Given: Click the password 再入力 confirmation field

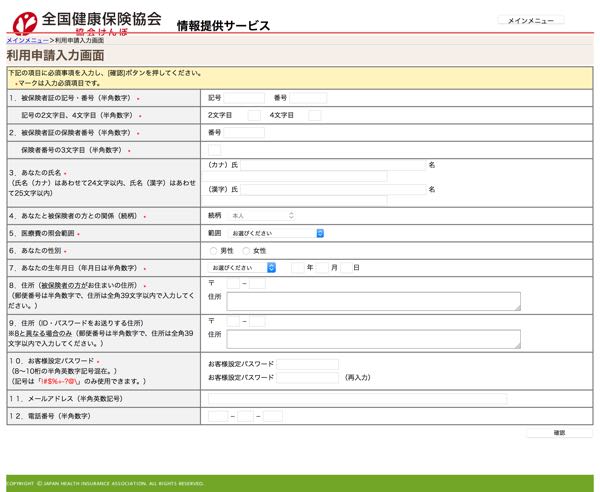Looking at the screenshot, I should click(x=307, y=378).
